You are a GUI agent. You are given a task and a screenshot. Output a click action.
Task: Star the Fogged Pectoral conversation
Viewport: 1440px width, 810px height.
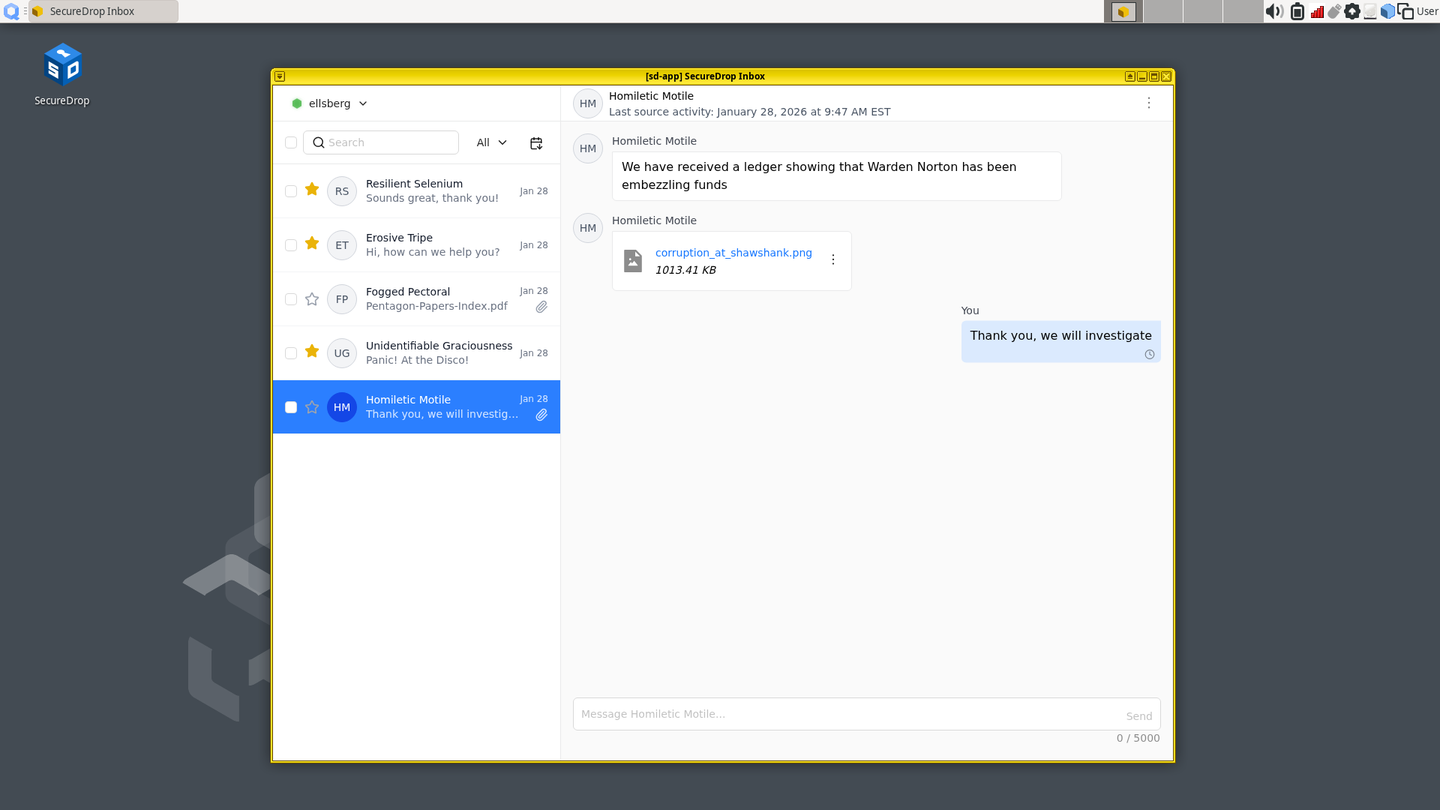click(311, 298)
